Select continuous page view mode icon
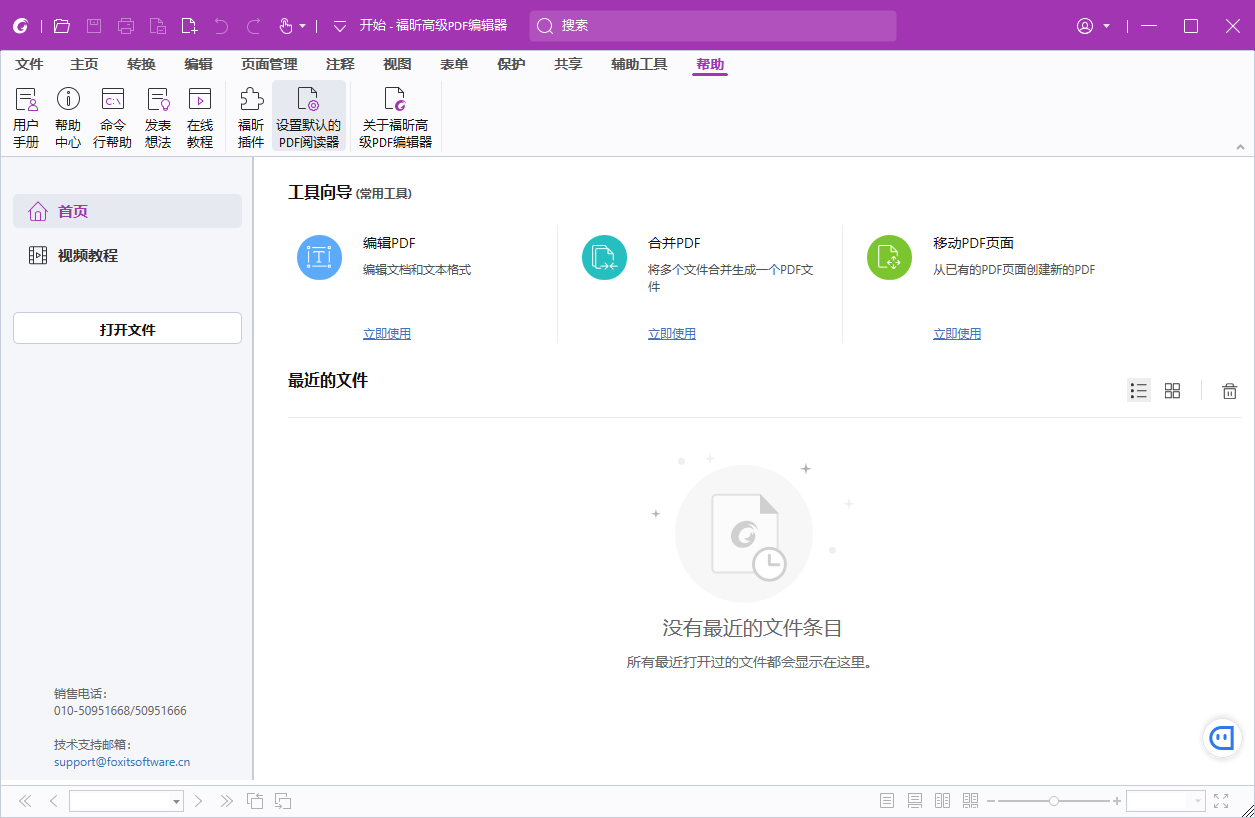 click(914, 801)
